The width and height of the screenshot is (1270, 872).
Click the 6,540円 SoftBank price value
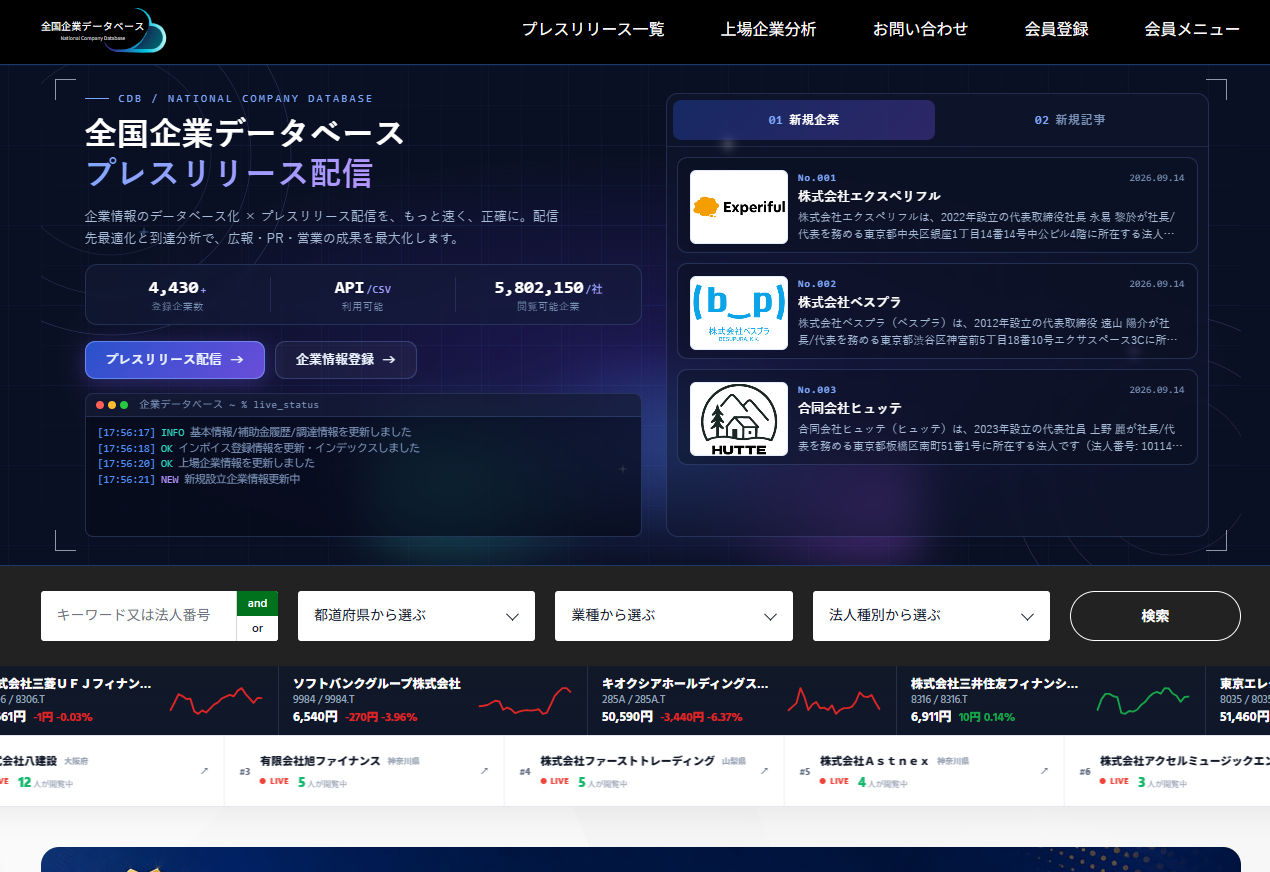pyautogui.click(x=315, y=717)
